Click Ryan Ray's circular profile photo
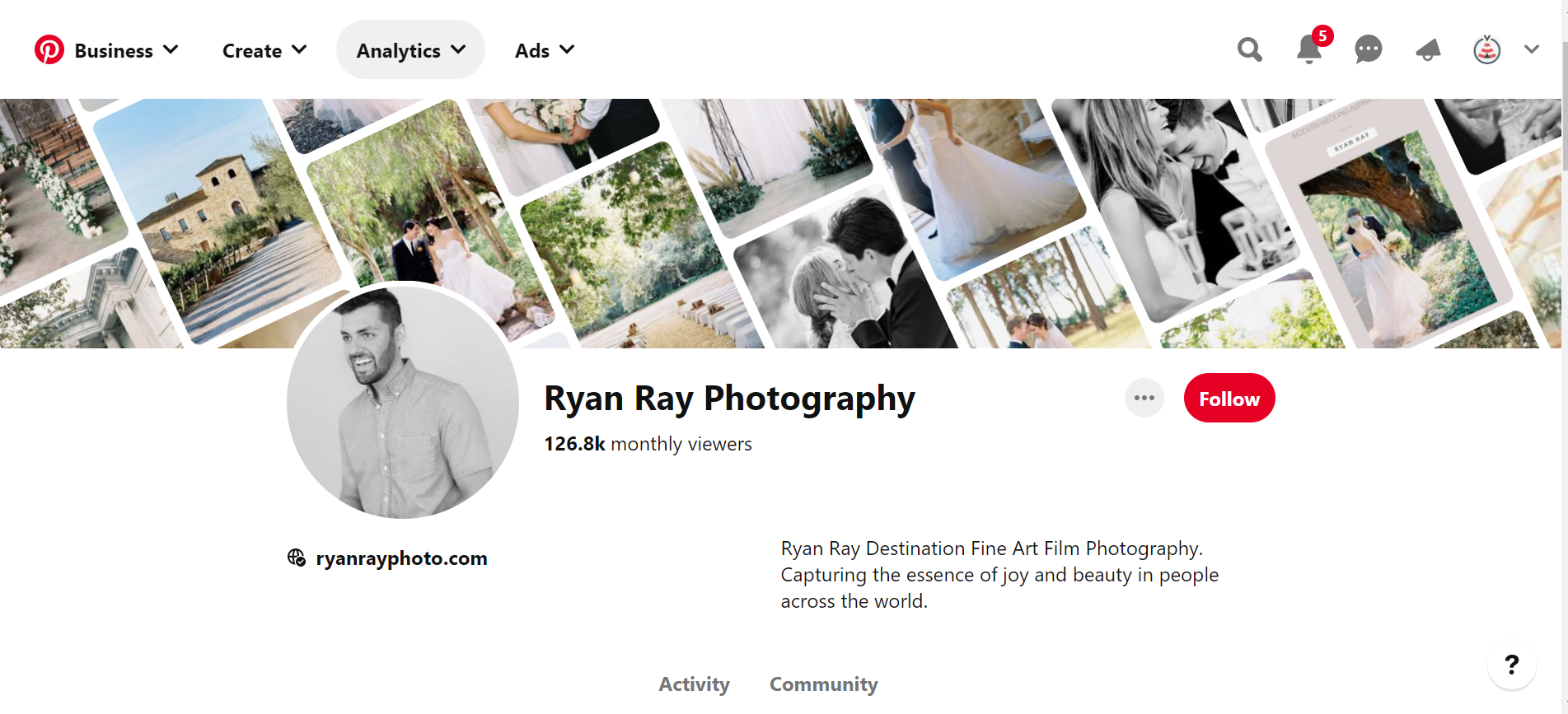This screenshot has width=1568, height=714. tap(402, 402)
